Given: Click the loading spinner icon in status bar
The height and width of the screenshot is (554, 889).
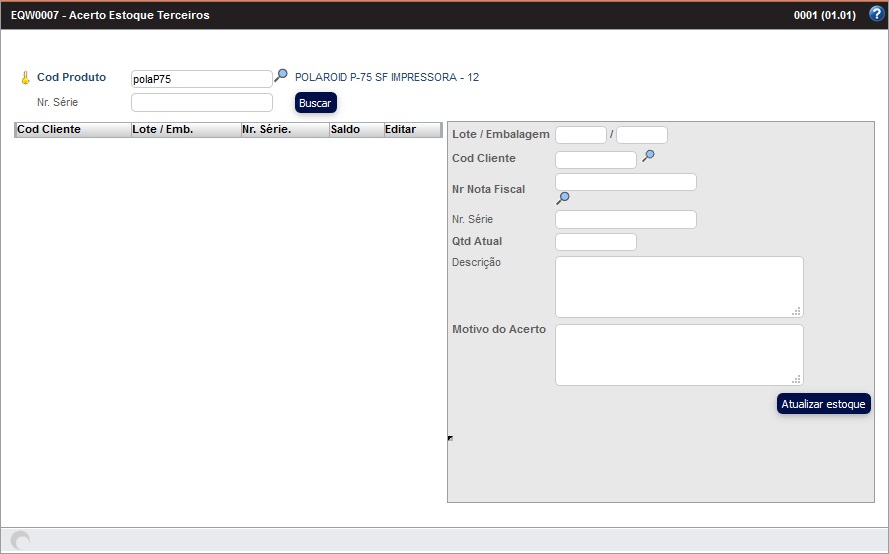Looking at the screenshot, I should coord(20,540).
